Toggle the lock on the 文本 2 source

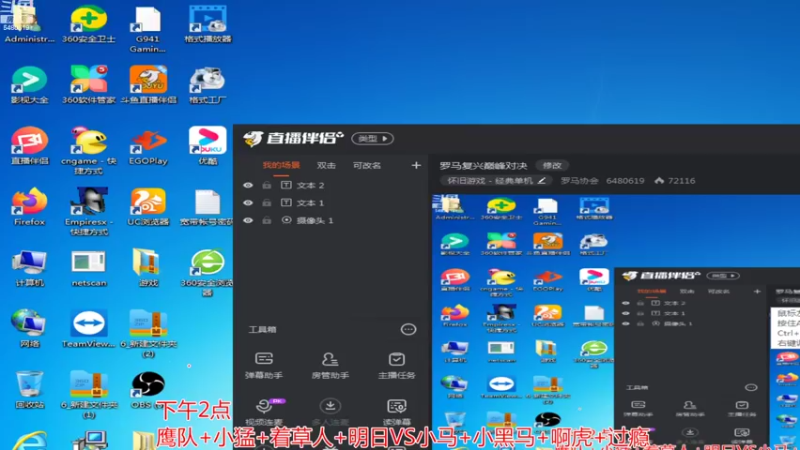(267, 185)
